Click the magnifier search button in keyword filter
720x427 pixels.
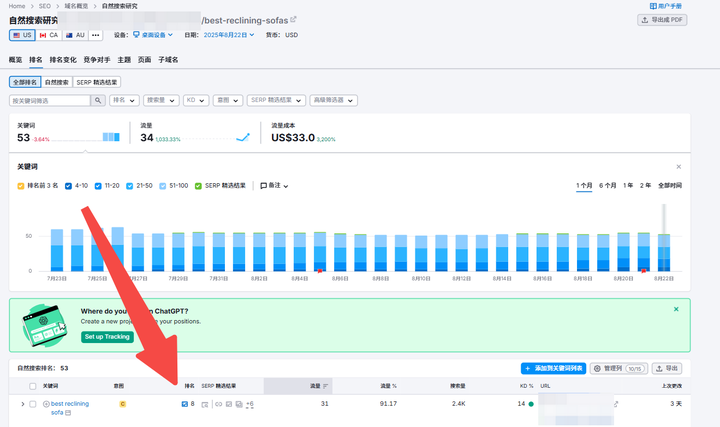[x=98, y=101]
